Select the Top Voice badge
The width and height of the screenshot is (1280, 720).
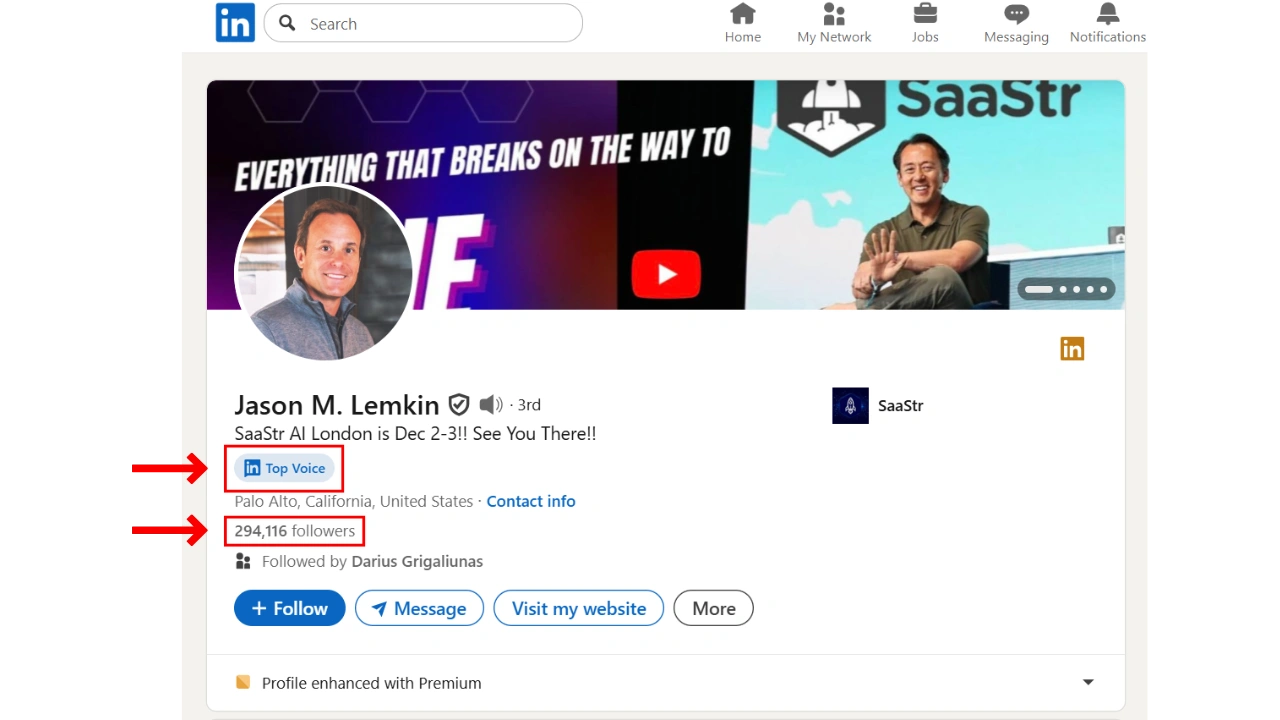285,468
